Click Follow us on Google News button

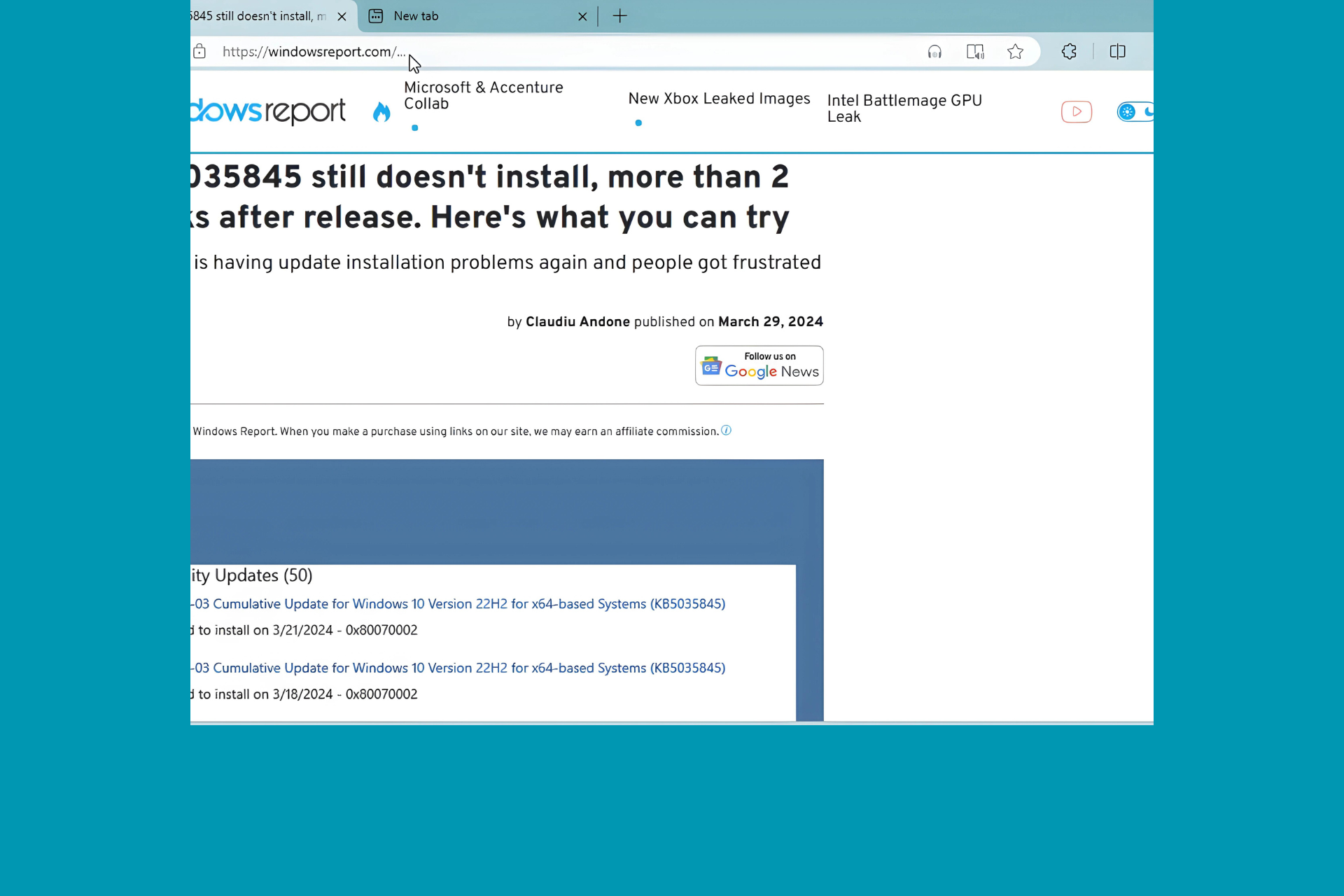tap(759, 365)
